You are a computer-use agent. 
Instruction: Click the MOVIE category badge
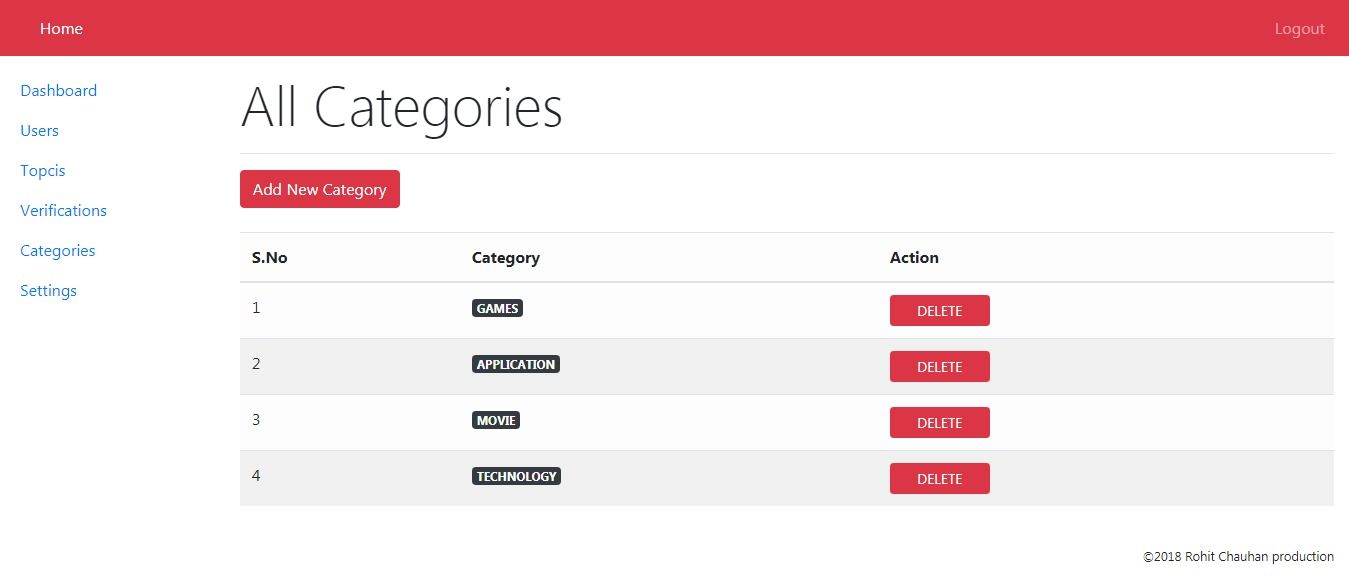pos(496,420)
